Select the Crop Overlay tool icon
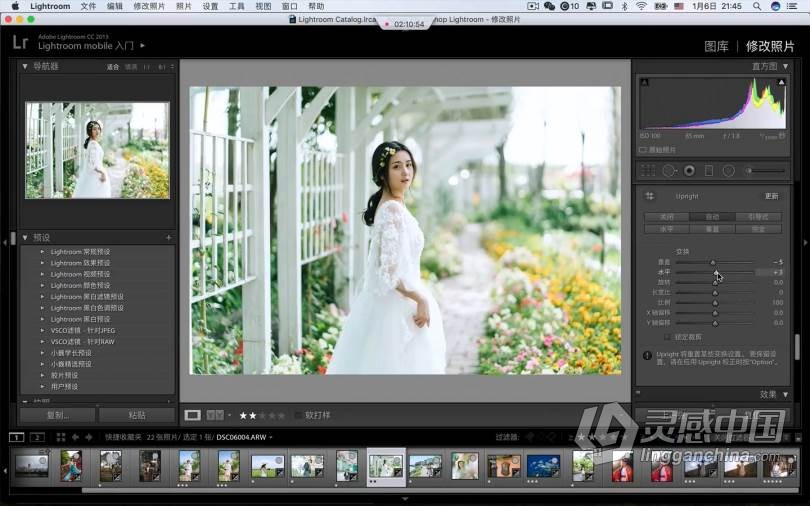810x506 pixels. pyautogui.click(x=648, y=170)
